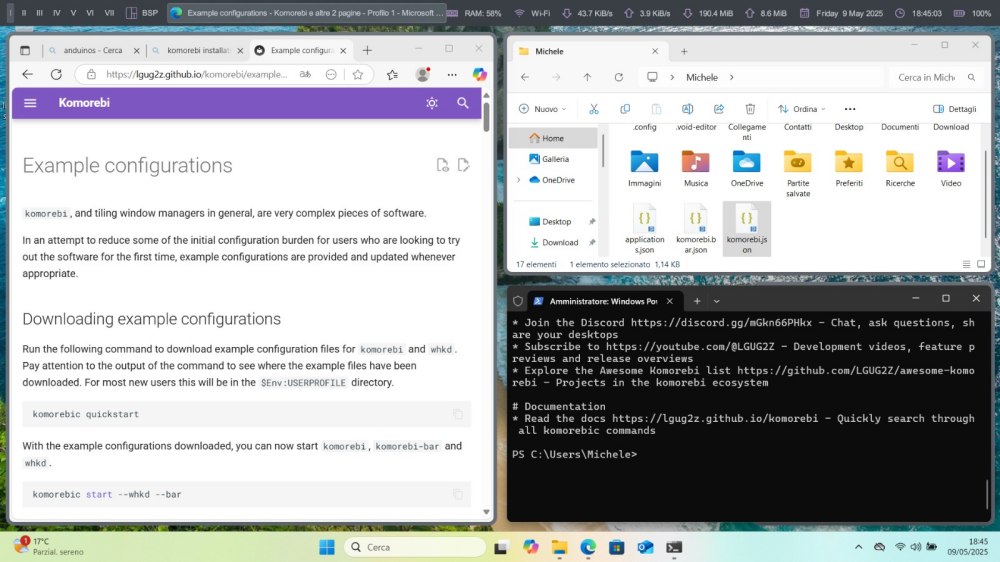Open the Windows Start menu
This screenshot has width=1000, height=562.
(327, 547)
